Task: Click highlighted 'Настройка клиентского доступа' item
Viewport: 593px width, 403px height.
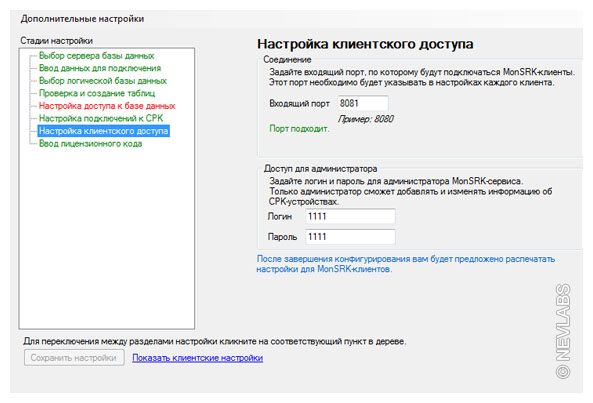Action: (x=104, y=131)
